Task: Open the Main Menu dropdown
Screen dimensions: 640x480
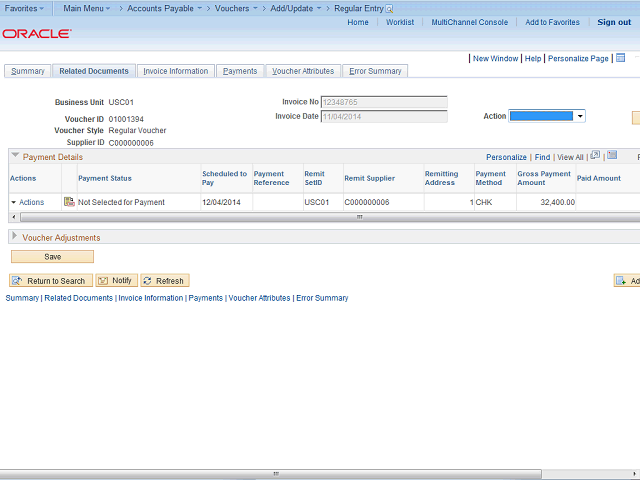Action: click(x=87, y=8)
